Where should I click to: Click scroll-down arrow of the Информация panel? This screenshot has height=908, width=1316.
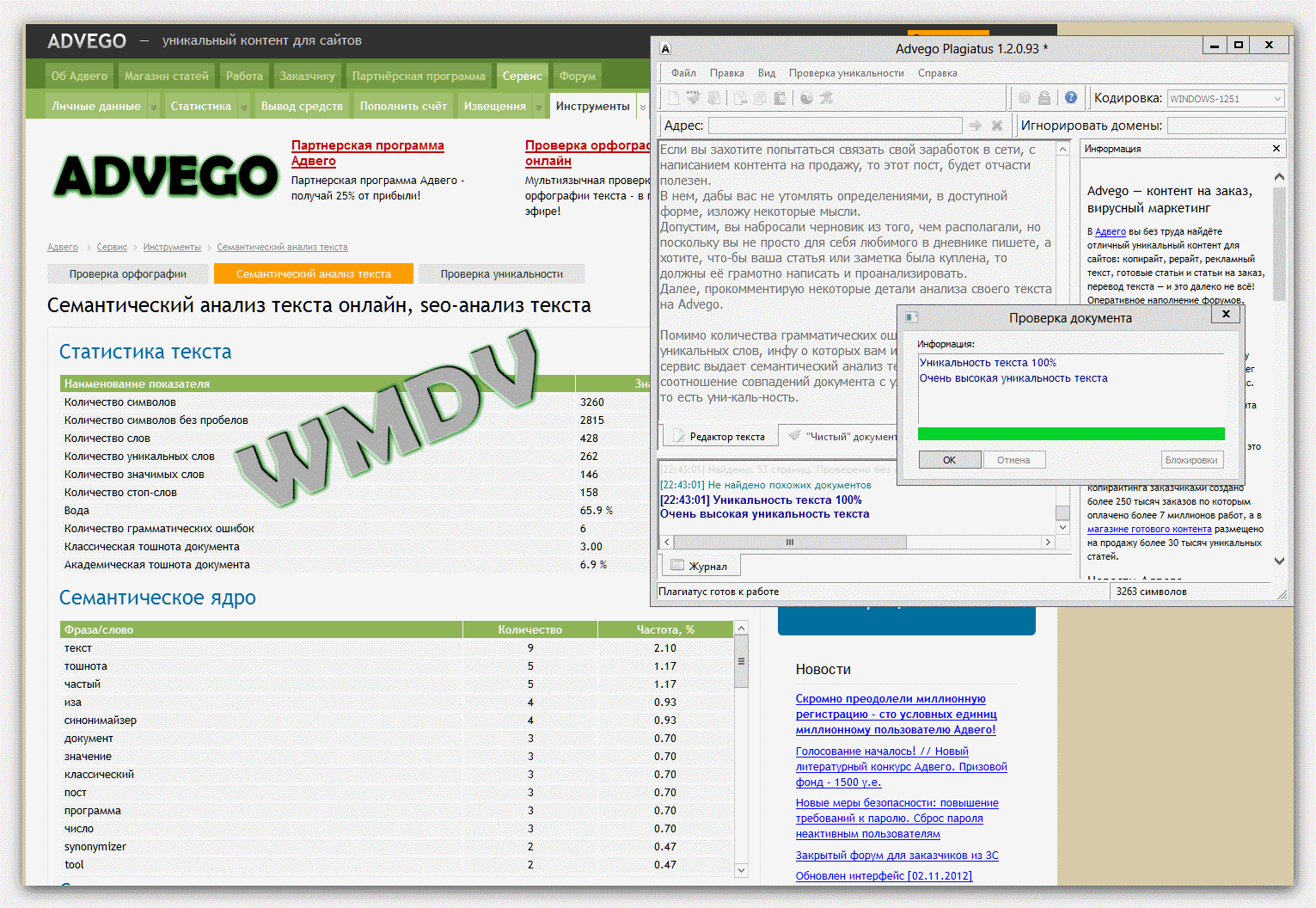click(x=1279, y=561)
